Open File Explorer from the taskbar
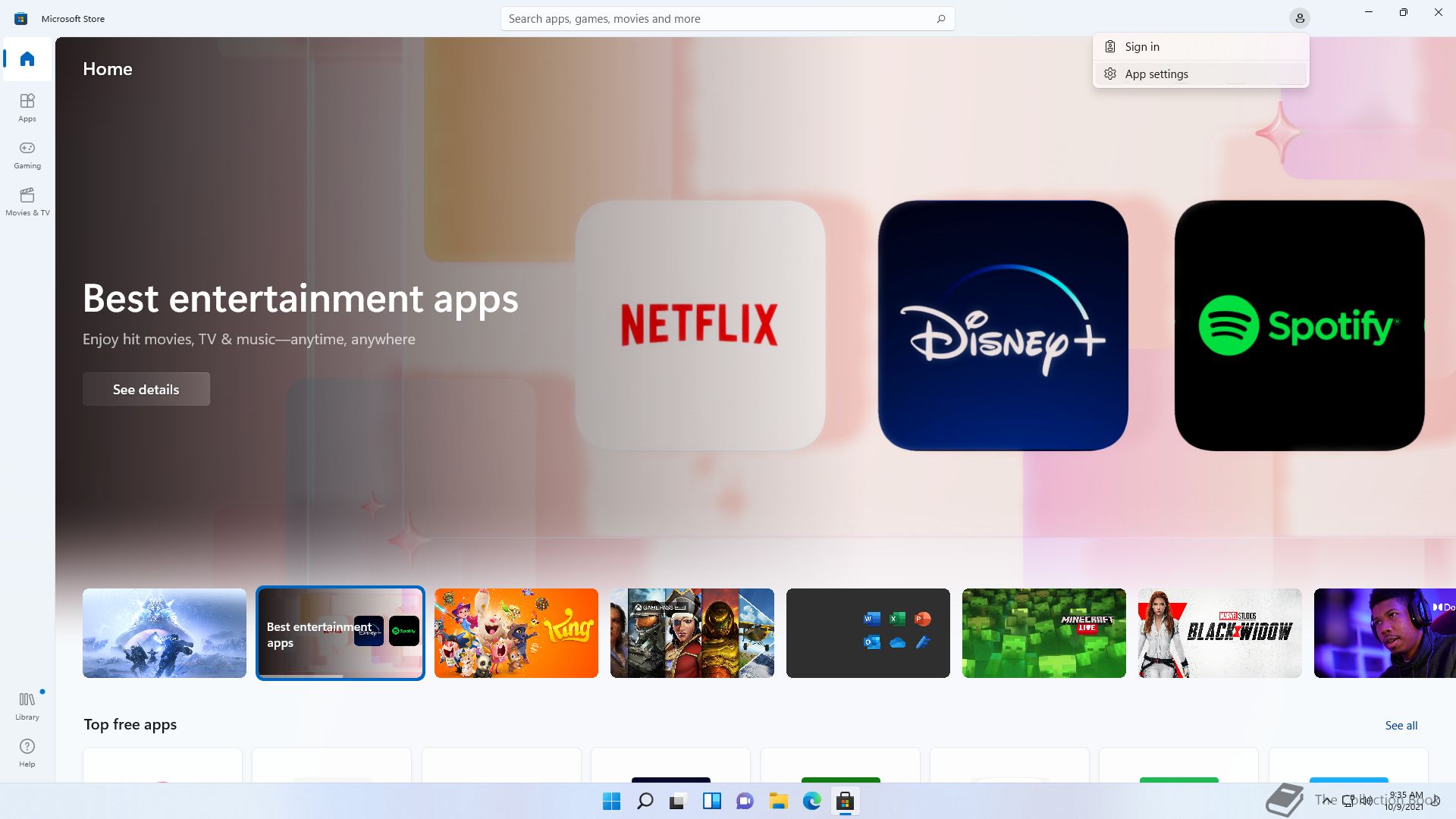Viewport: 1456px width, 819px height. [778, 802]
